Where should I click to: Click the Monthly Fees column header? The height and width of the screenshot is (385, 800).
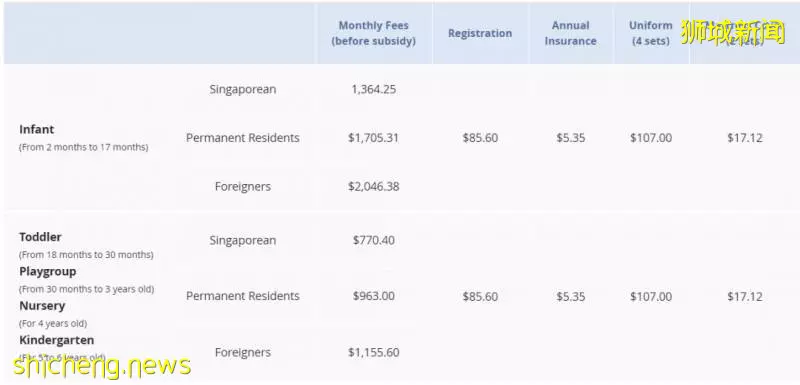(x=373, y=33)
